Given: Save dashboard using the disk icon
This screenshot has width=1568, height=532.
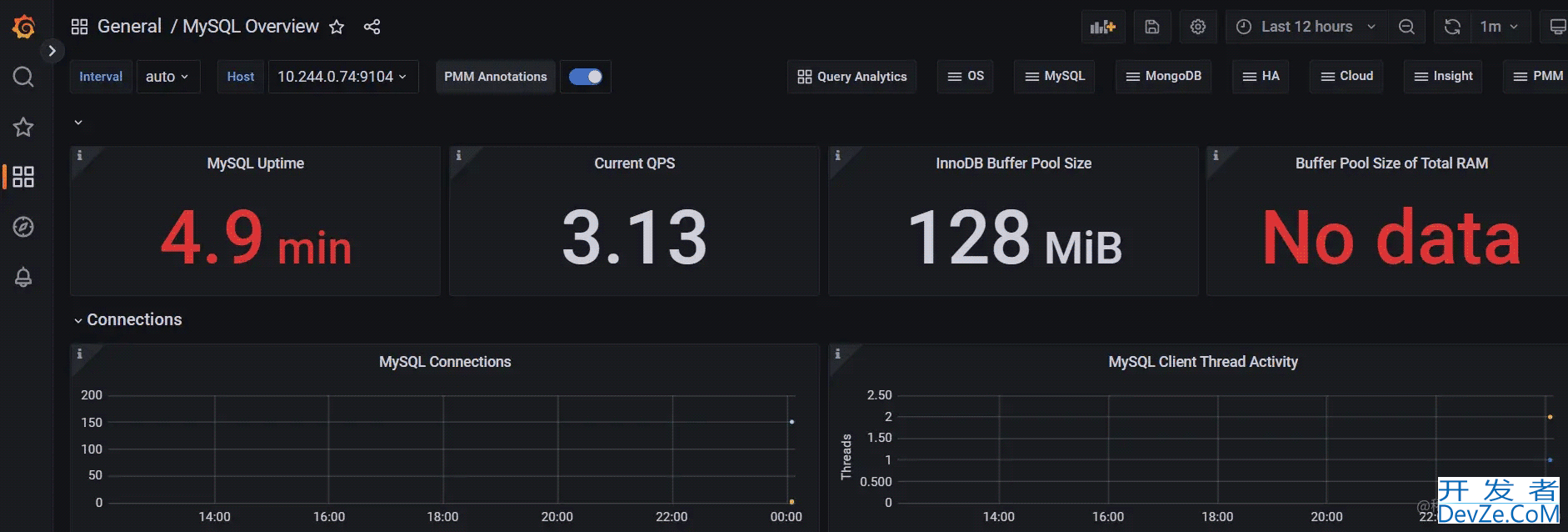Looking at the screenshot, I should (1152, 27).
